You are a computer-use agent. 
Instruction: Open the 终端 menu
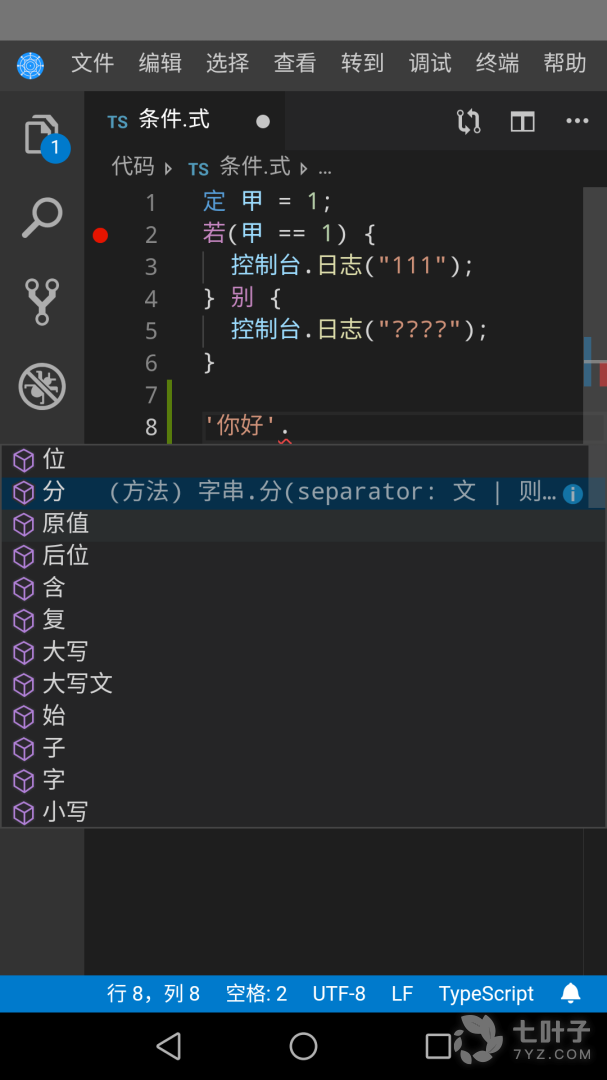497,63
